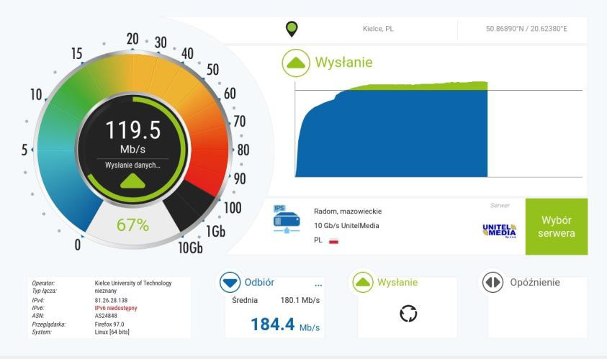
Task: Click the green upload arrow inside gauge
Action: (x=133, y=181)
